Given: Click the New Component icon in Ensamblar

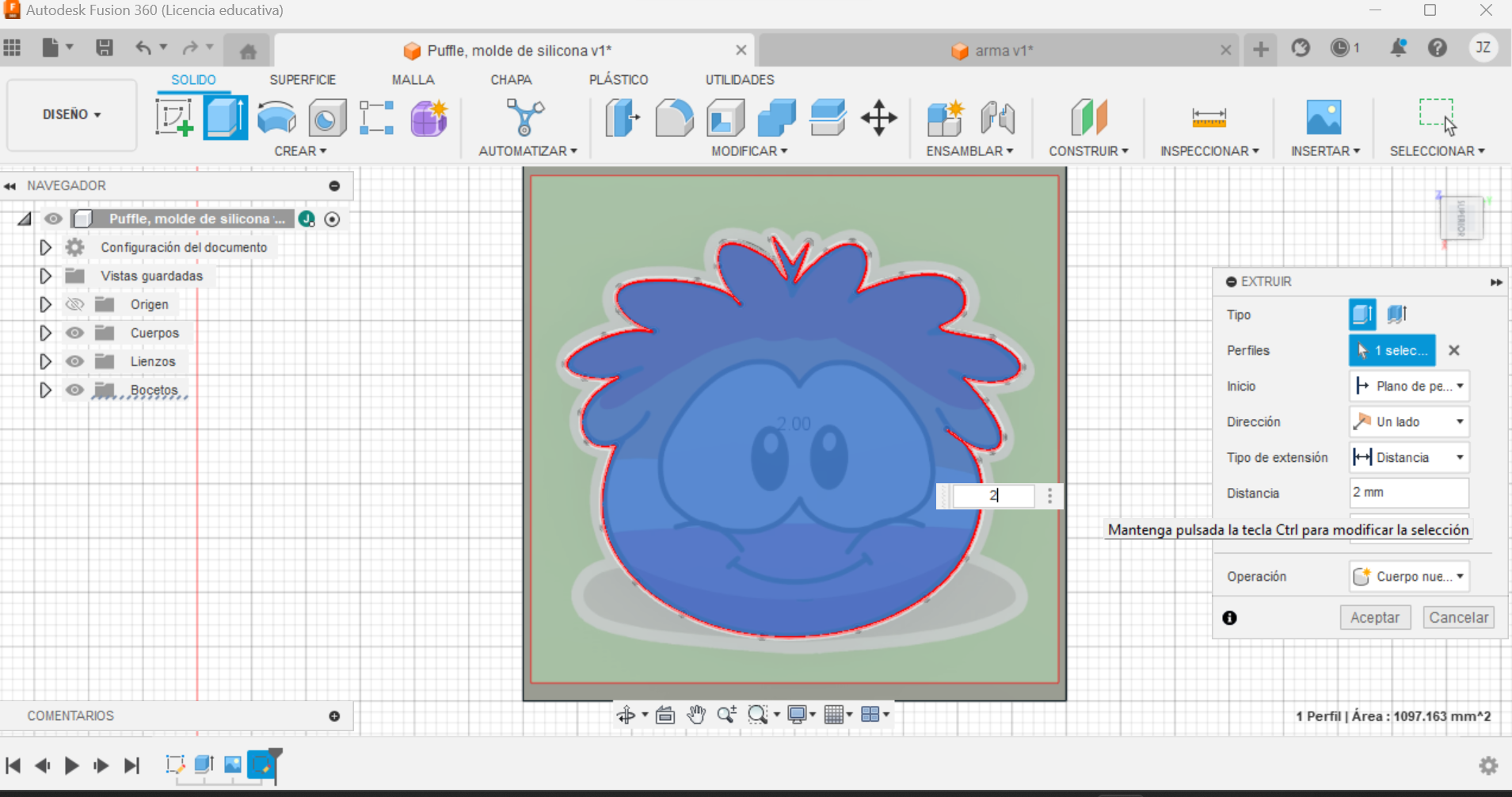Looking at the screenshot, I should click(x=945, y=118).
